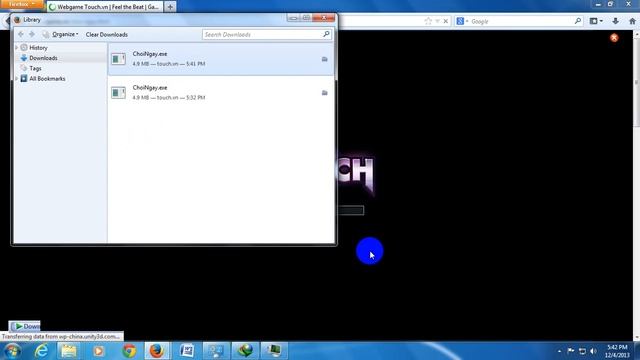Open the network tray icon
This screenshot has width=640, height=360.
pyautogui.click(x=582, y=351)
